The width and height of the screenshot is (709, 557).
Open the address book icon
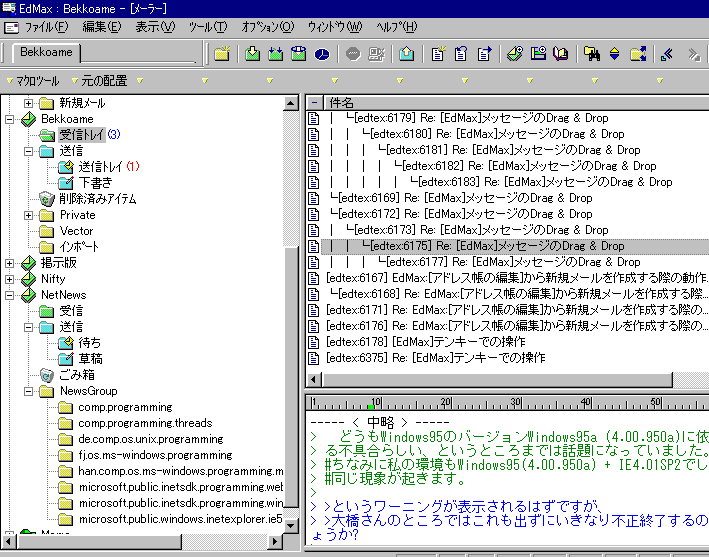click(561, 54)
